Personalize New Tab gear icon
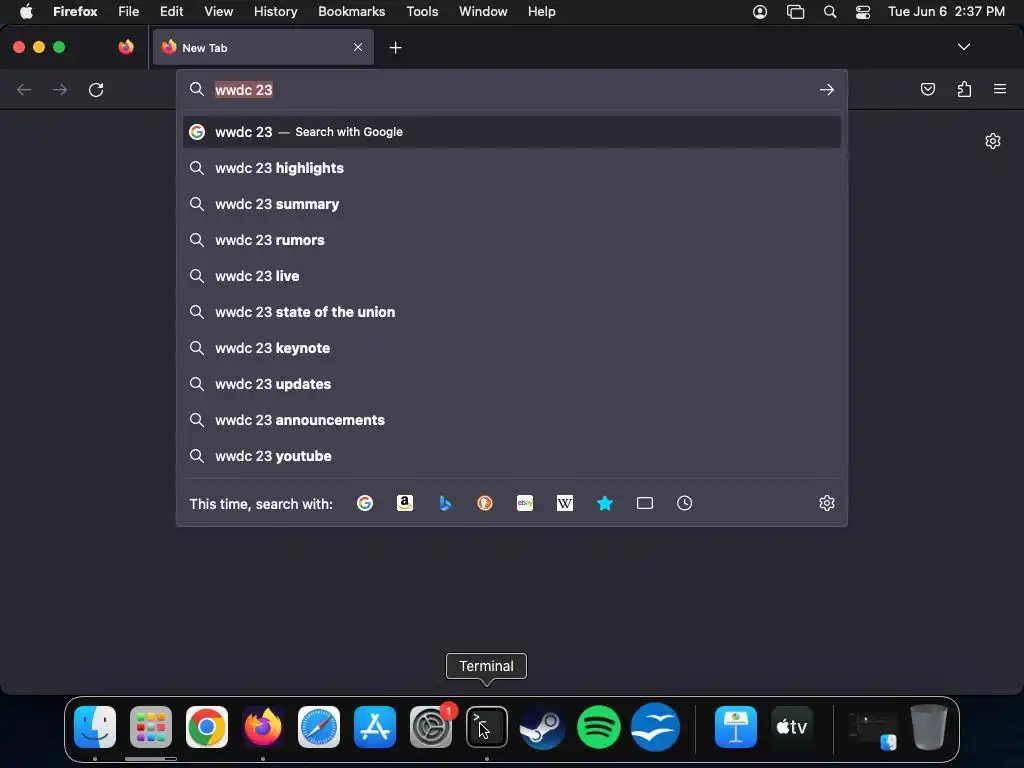The height and width of the screenshot is (768, 1024). 993,141
